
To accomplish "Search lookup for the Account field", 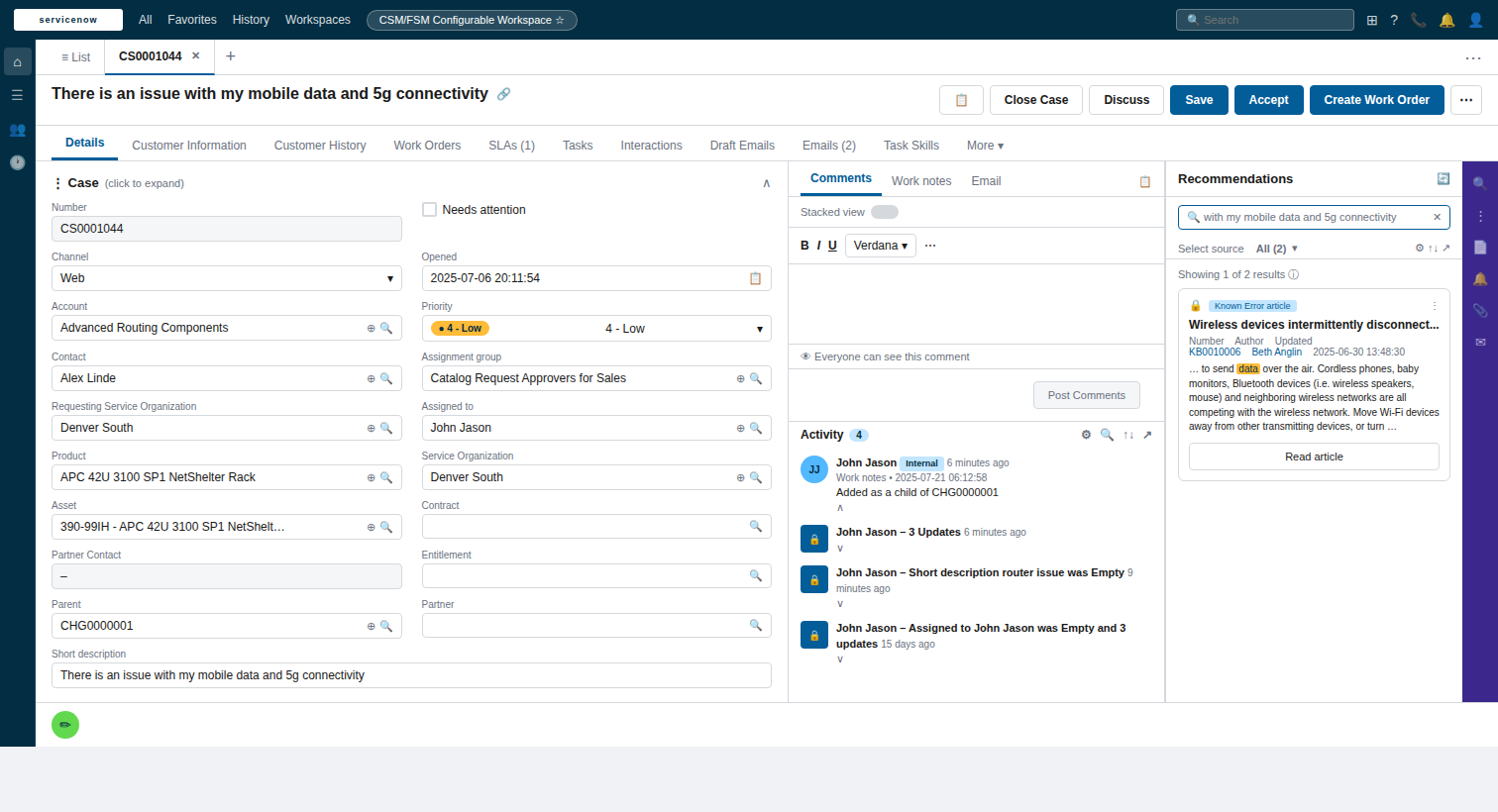I will pos(386,328).
